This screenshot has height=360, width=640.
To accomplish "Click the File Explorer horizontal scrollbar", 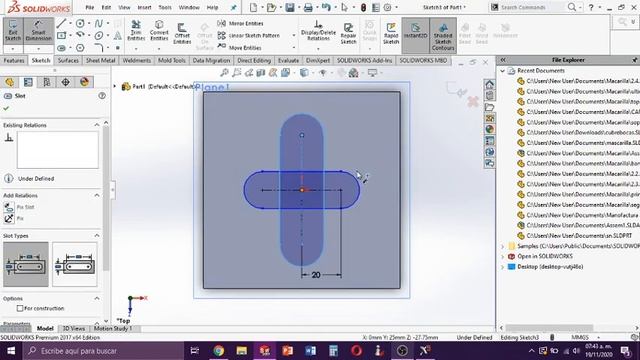I will [549, 328].
